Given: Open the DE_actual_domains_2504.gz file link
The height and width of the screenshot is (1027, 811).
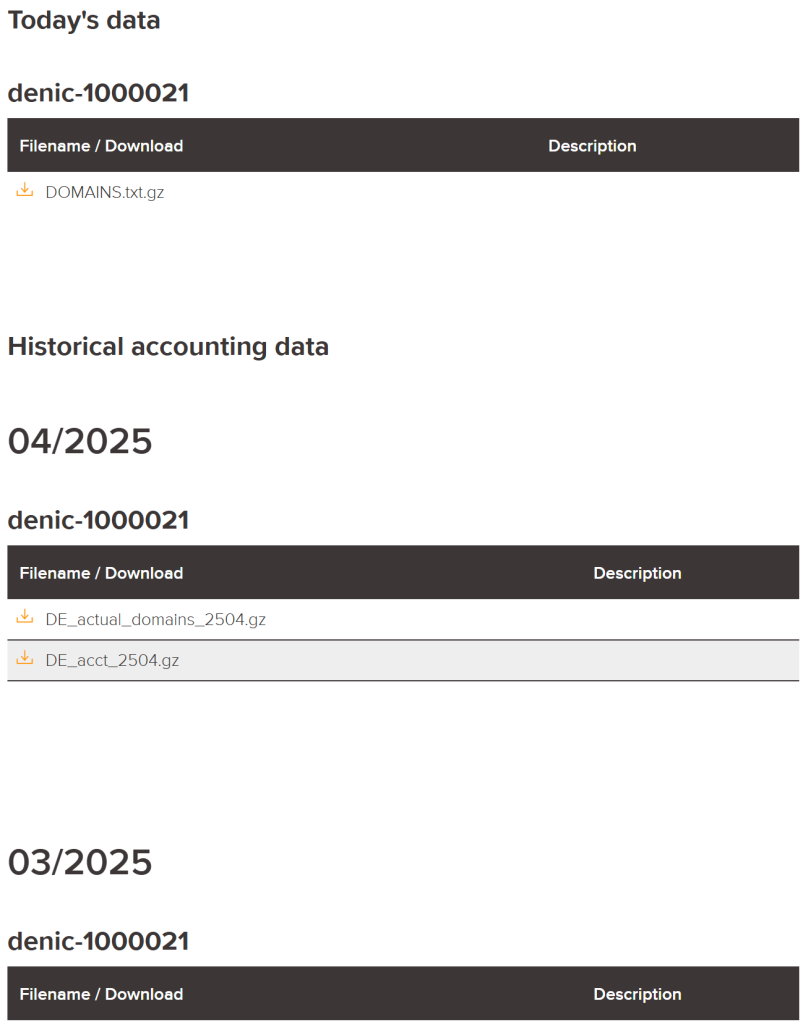Looking at the screenshot, I should [156, 620].
